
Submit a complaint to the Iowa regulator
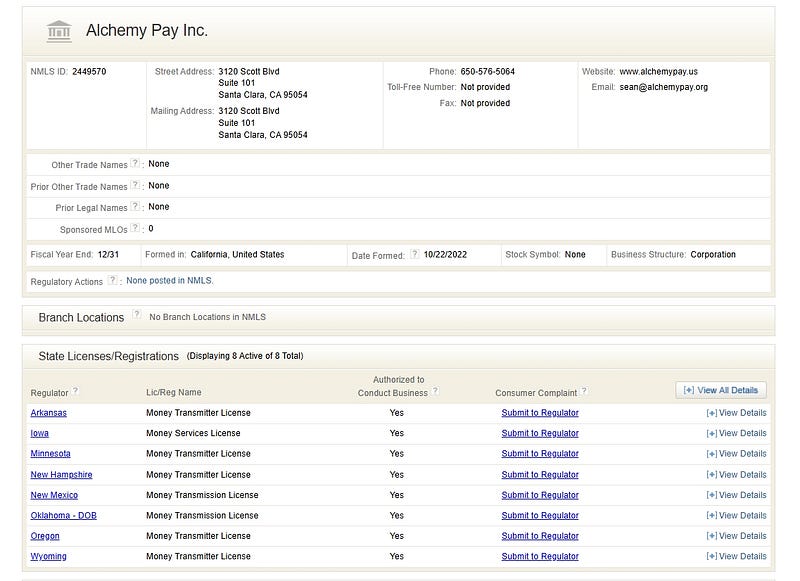[x=540, y=433]
